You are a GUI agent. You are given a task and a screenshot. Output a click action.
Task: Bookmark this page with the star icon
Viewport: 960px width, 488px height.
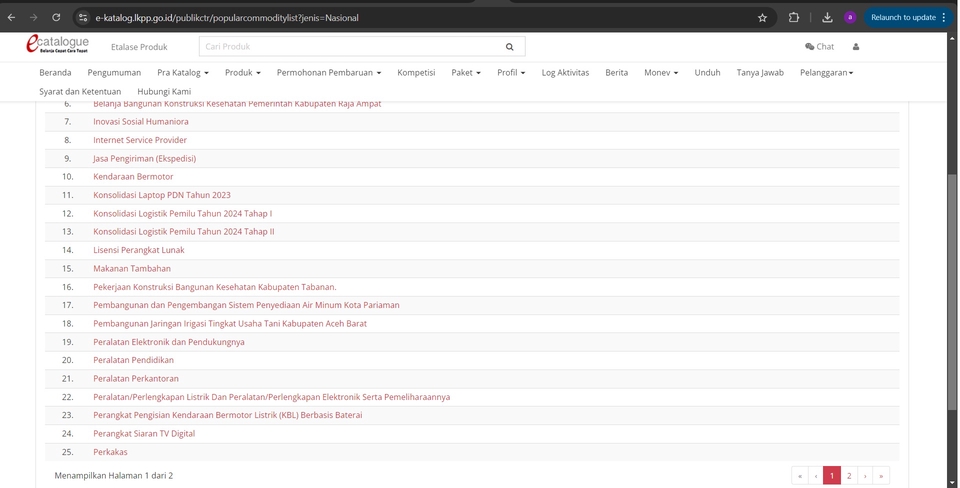tap(762, 18)
